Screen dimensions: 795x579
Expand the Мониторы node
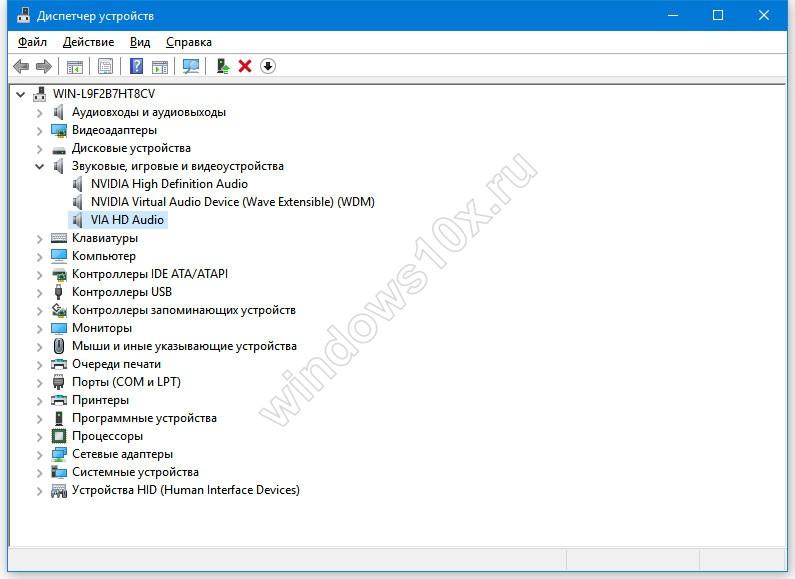click(40, 329)
